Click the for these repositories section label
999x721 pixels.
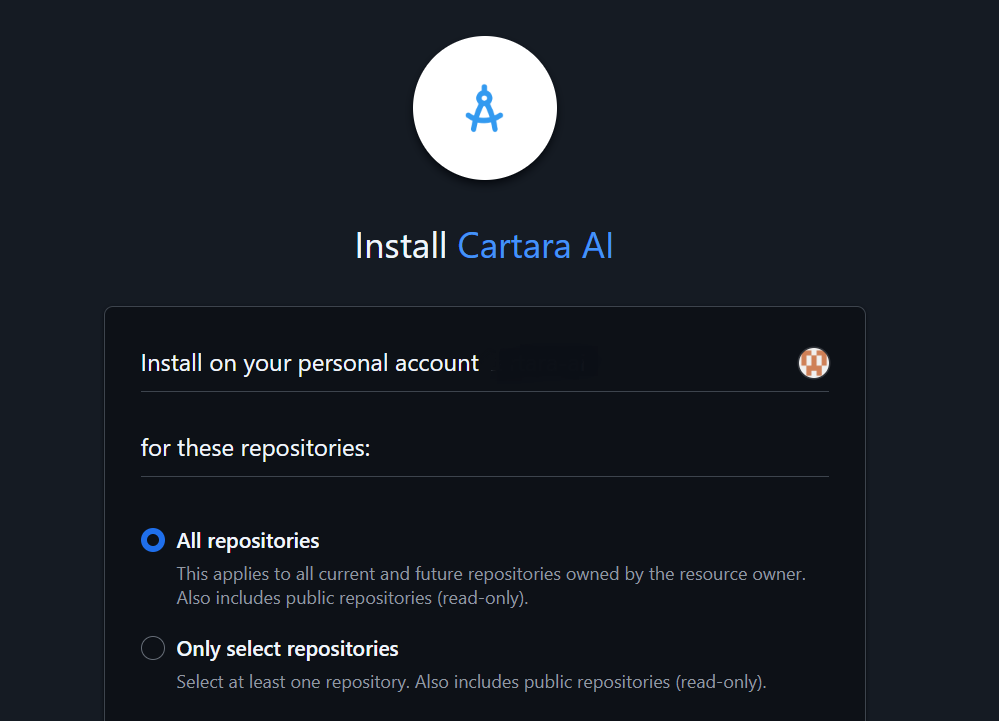pyautogui.click(x=255, y=448)
